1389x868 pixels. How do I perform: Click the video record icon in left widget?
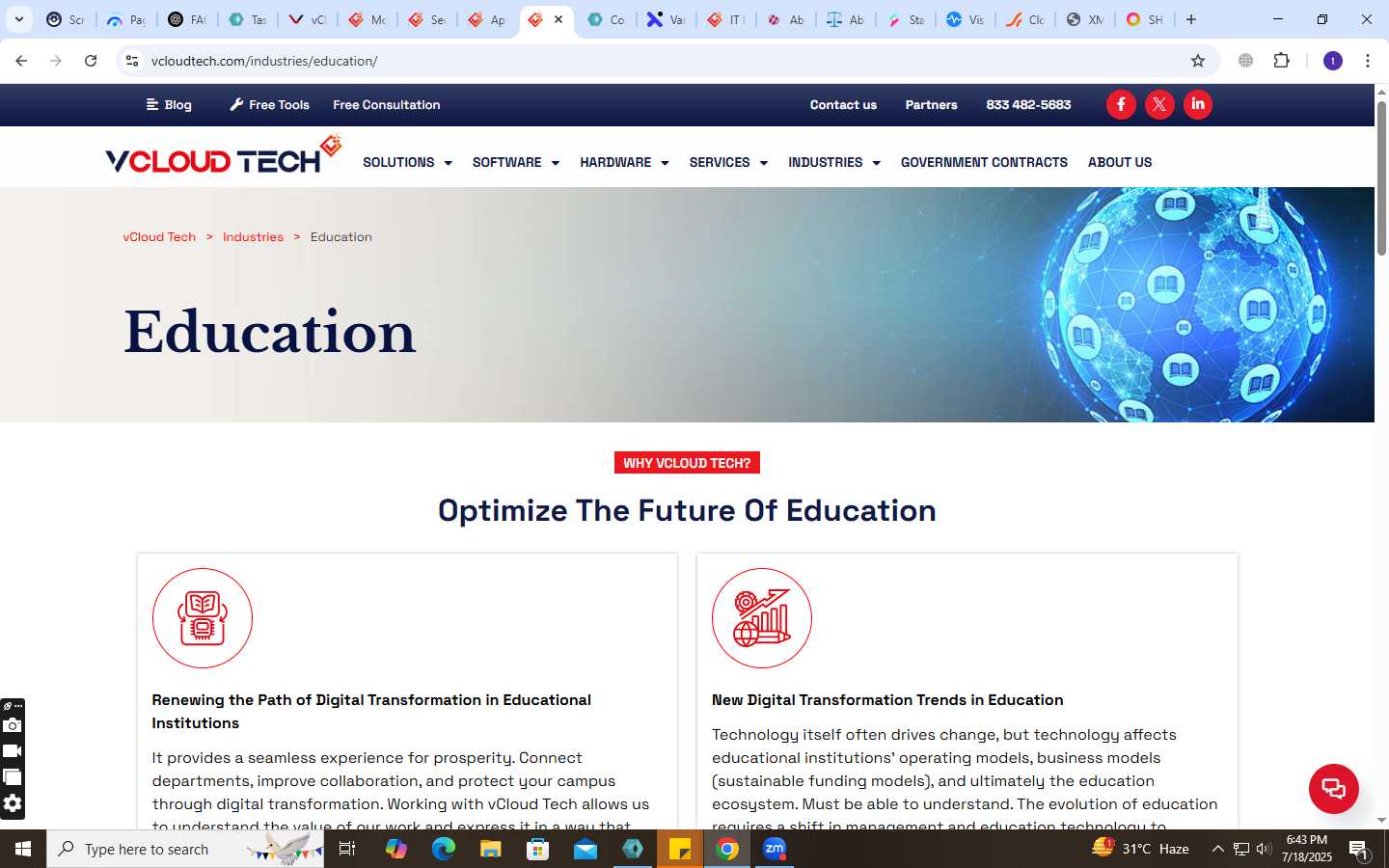(13, 751)
